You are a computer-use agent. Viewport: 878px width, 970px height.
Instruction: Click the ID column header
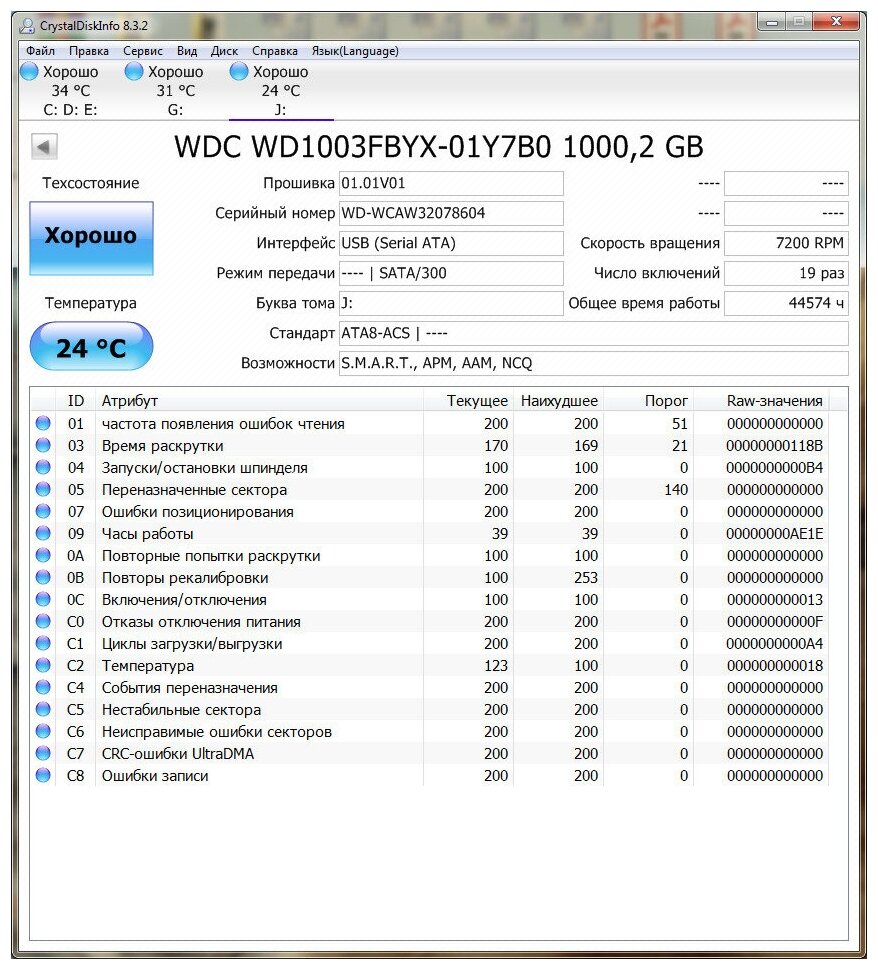75,401
